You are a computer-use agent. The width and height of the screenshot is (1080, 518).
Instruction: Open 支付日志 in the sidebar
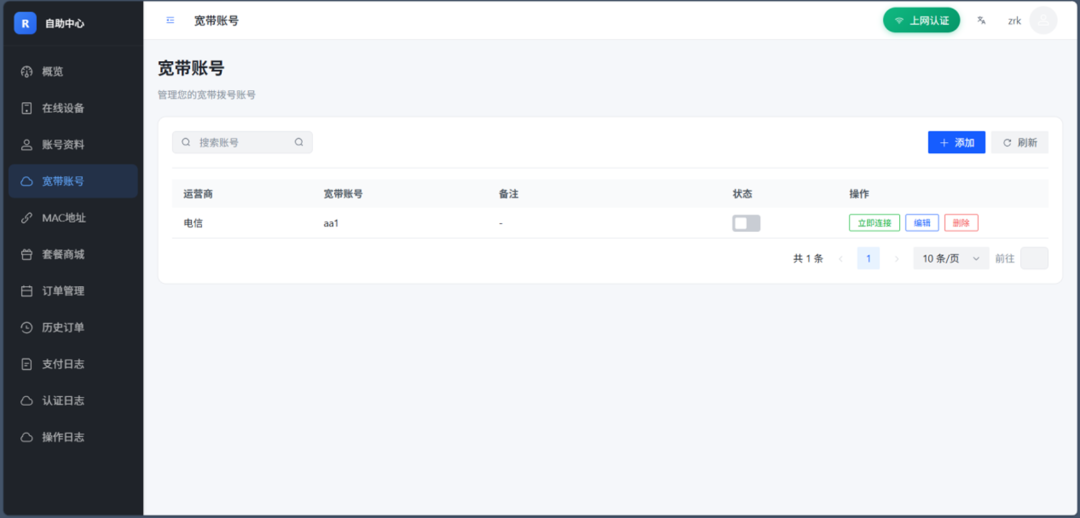[73, 364]
